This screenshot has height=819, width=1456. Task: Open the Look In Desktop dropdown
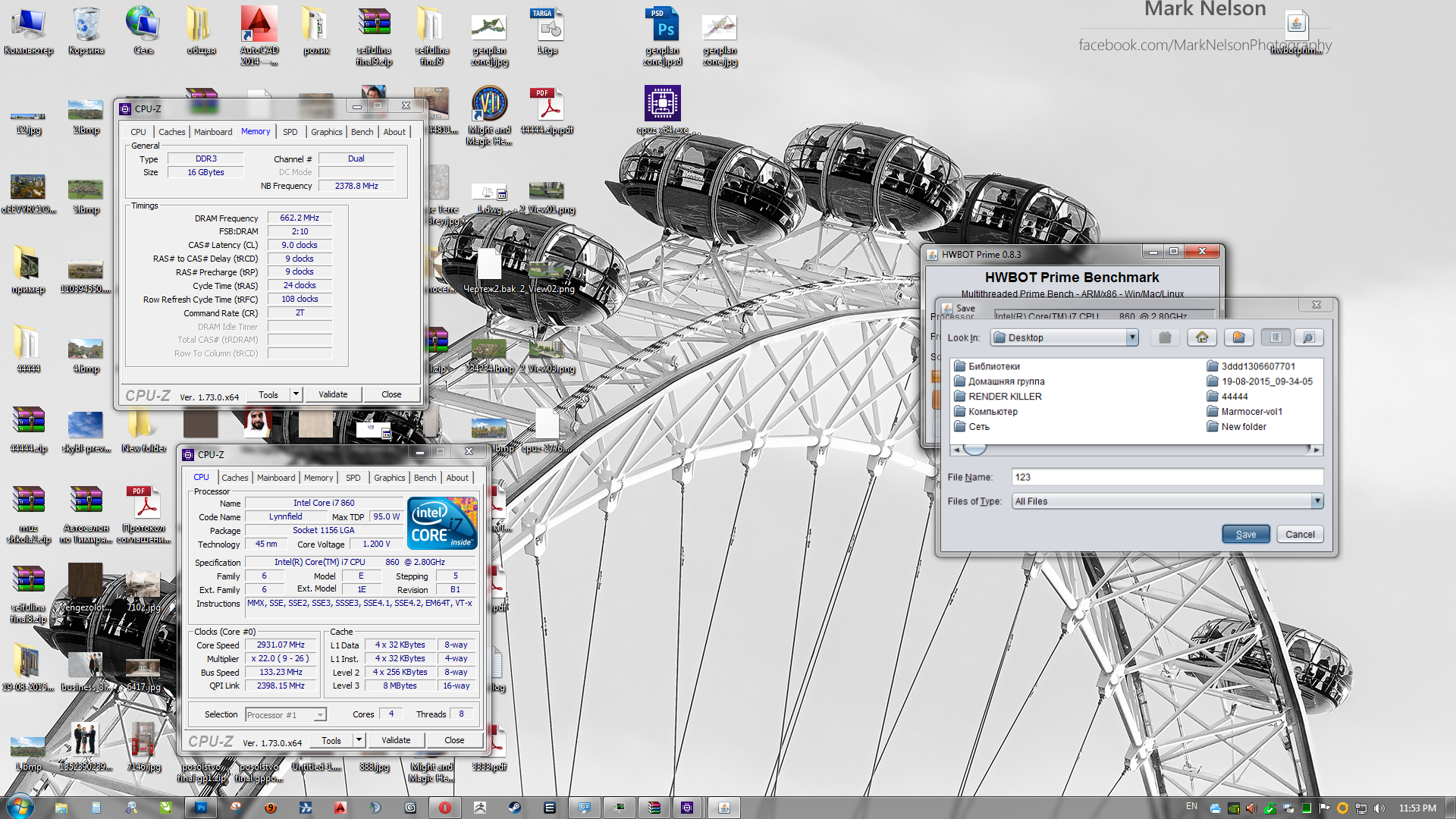(x=1065, y=337)
